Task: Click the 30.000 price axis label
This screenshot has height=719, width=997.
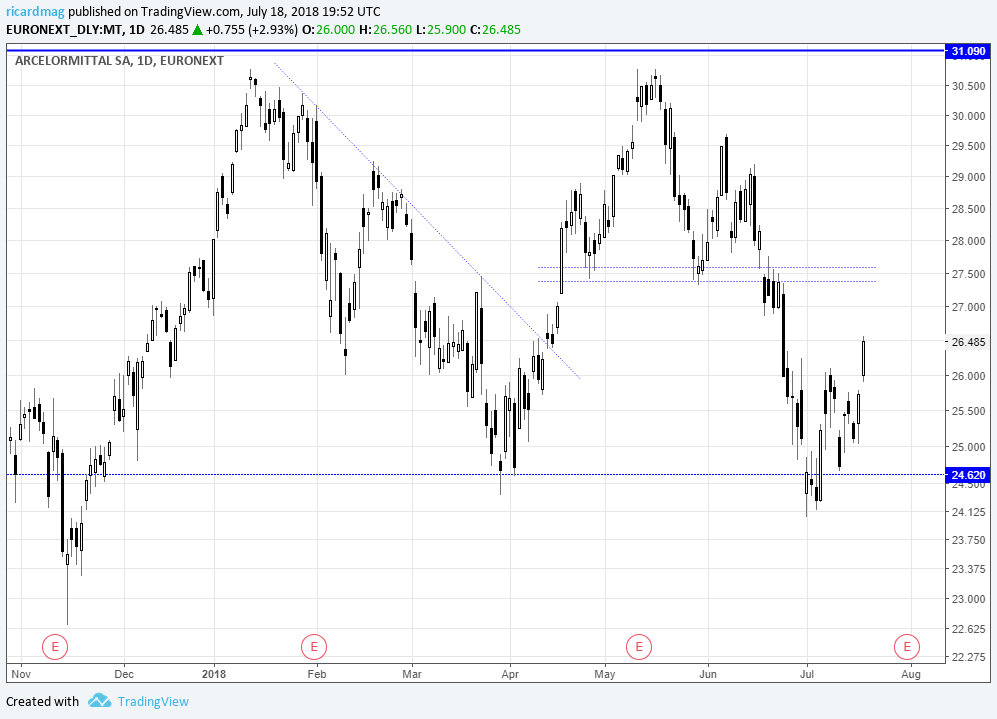Action: point(968,116)
